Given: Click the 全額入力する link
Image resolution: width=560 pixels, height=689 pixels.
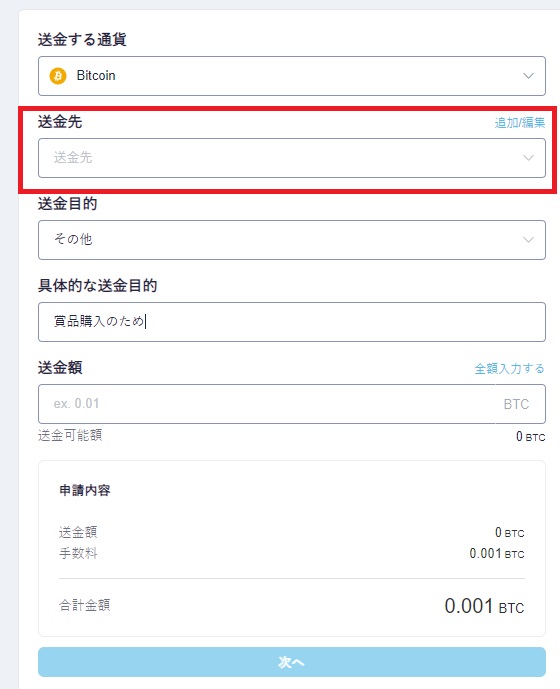Looking at the screenshot, I should pos(509,368).
